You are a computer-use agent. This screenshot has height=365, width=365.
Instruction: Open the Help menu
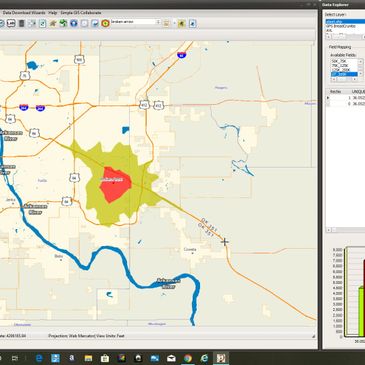tap(53, 13)
